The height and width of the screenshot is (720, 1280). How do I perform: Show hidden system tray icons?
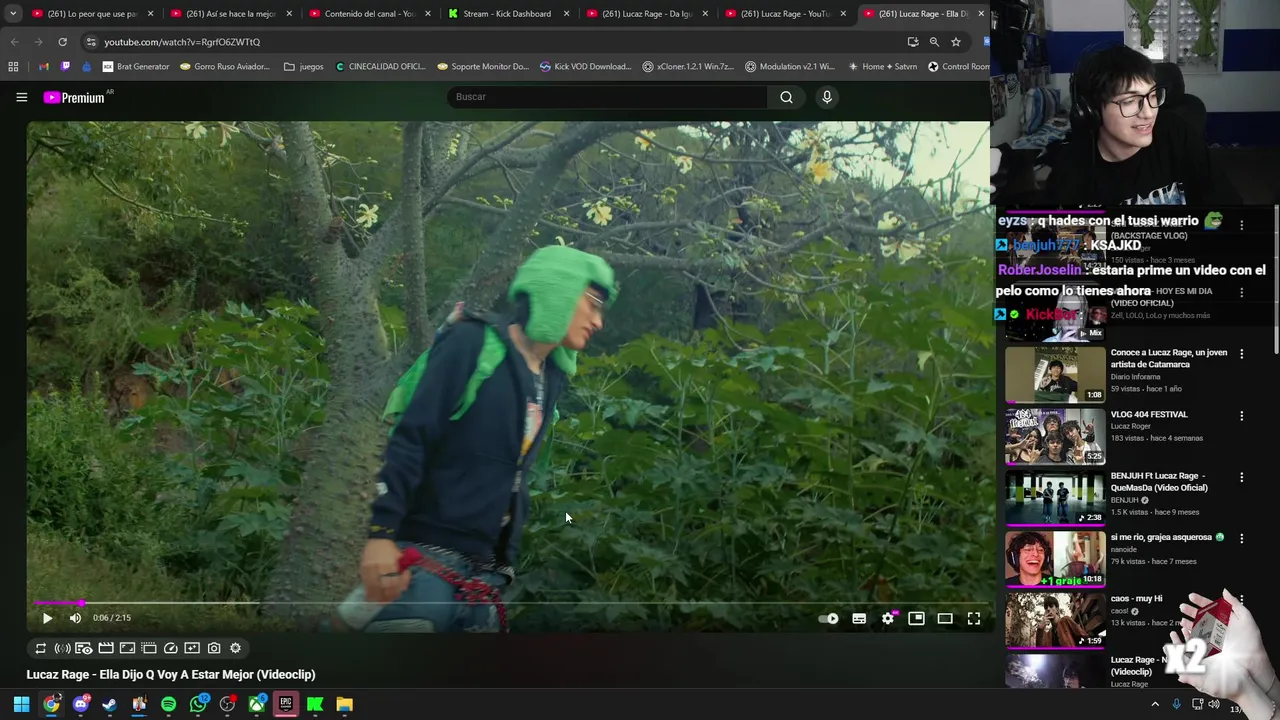(x=1155, y=705)
